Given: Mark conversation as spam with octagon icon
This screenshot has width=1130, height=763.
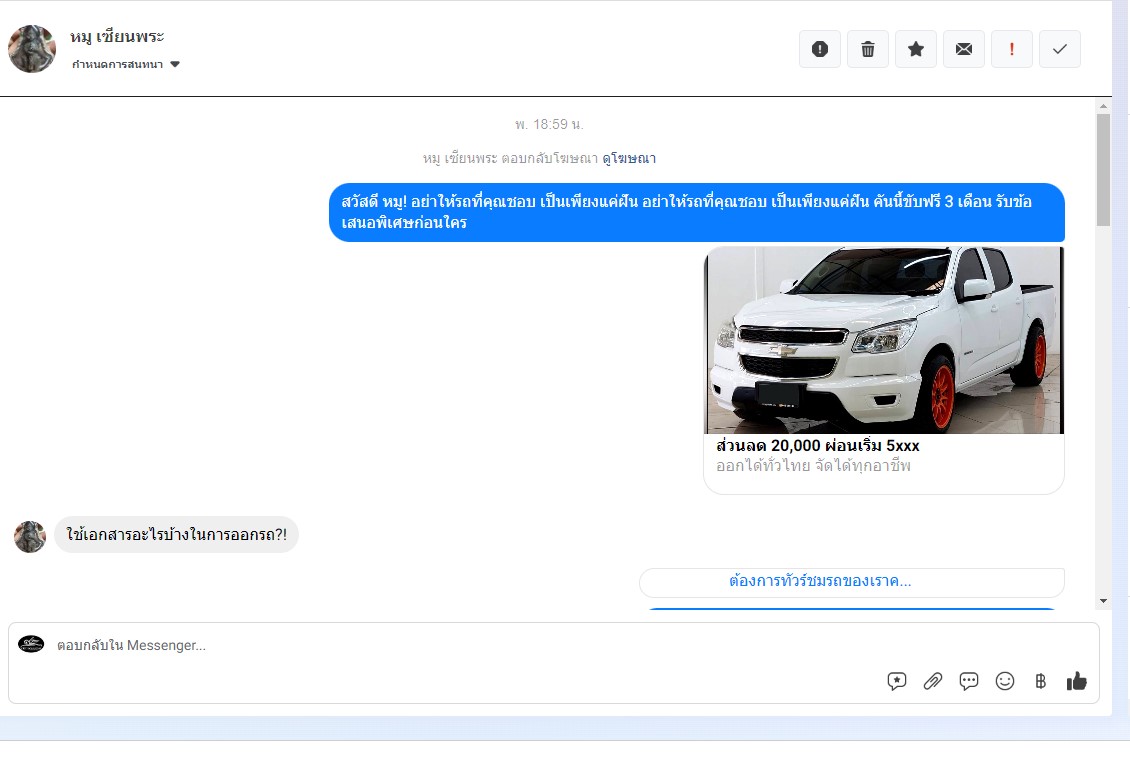Looking at the screenshot, I should tap(820, 49).
